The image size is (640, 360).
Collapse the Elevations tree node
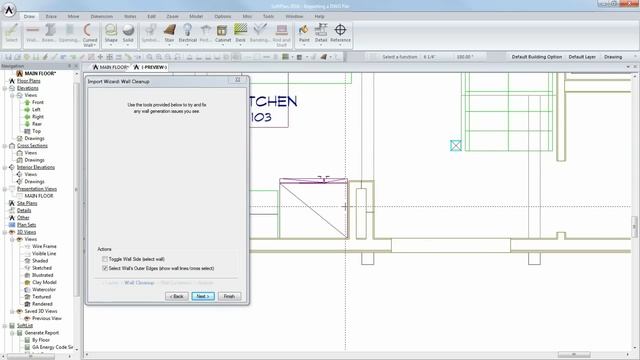click(5, 88)
